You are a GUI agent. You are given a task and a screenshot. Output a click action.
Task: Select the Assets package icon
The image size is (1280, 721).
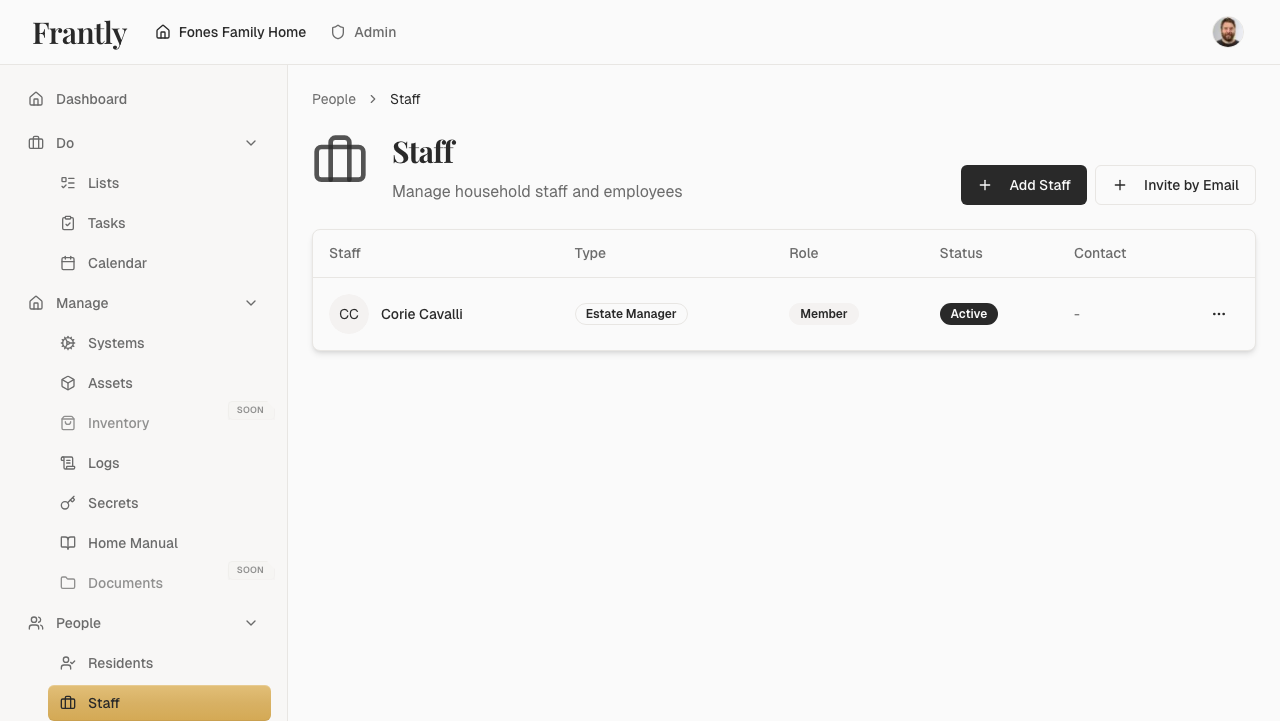point(67,382)
